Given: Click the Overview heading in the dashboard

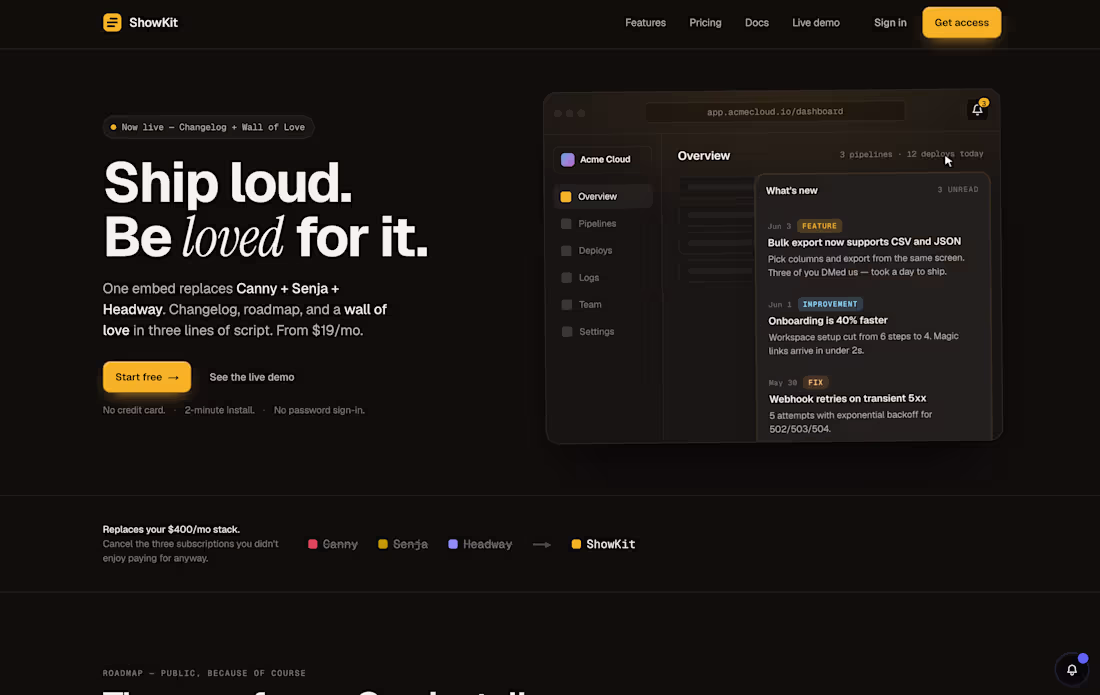Looking at the screenshot, I should pyautogui.click(x=704, y=156).
